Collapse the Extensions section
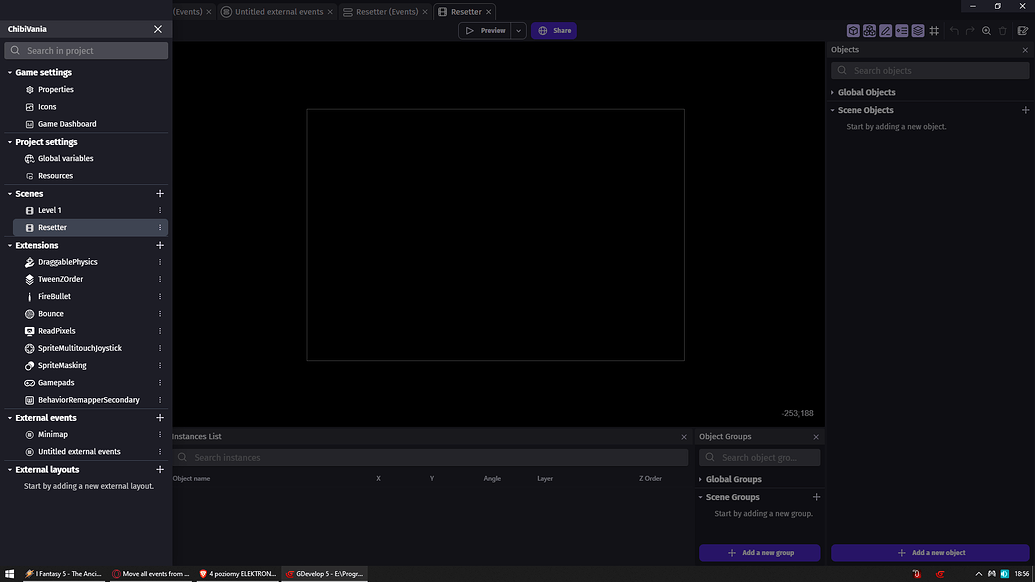 [10, 245]
